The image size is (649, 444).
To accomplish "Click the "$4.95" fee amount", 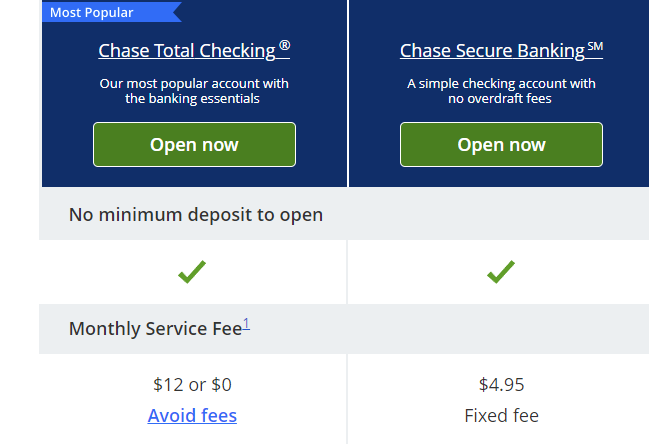I will 501,384.
